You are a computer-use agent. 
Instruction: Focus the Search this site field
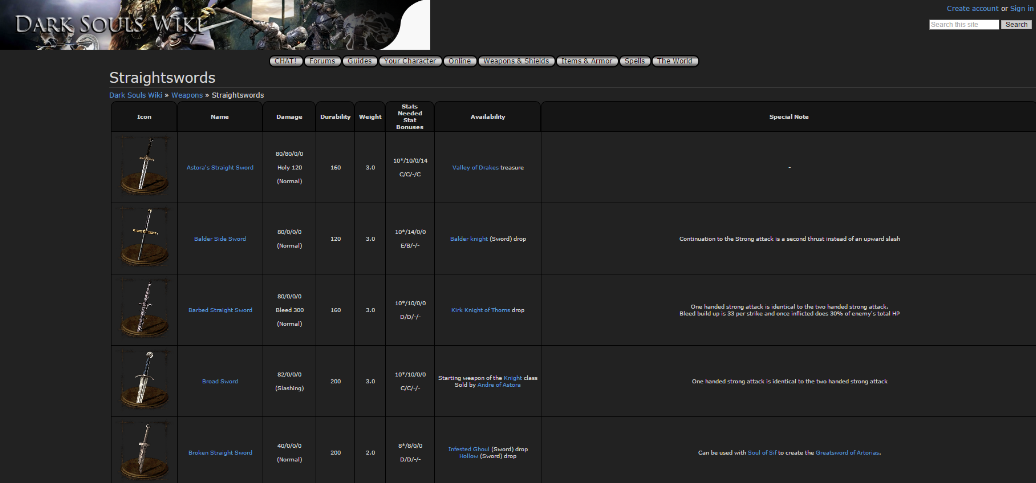(964, 24)
